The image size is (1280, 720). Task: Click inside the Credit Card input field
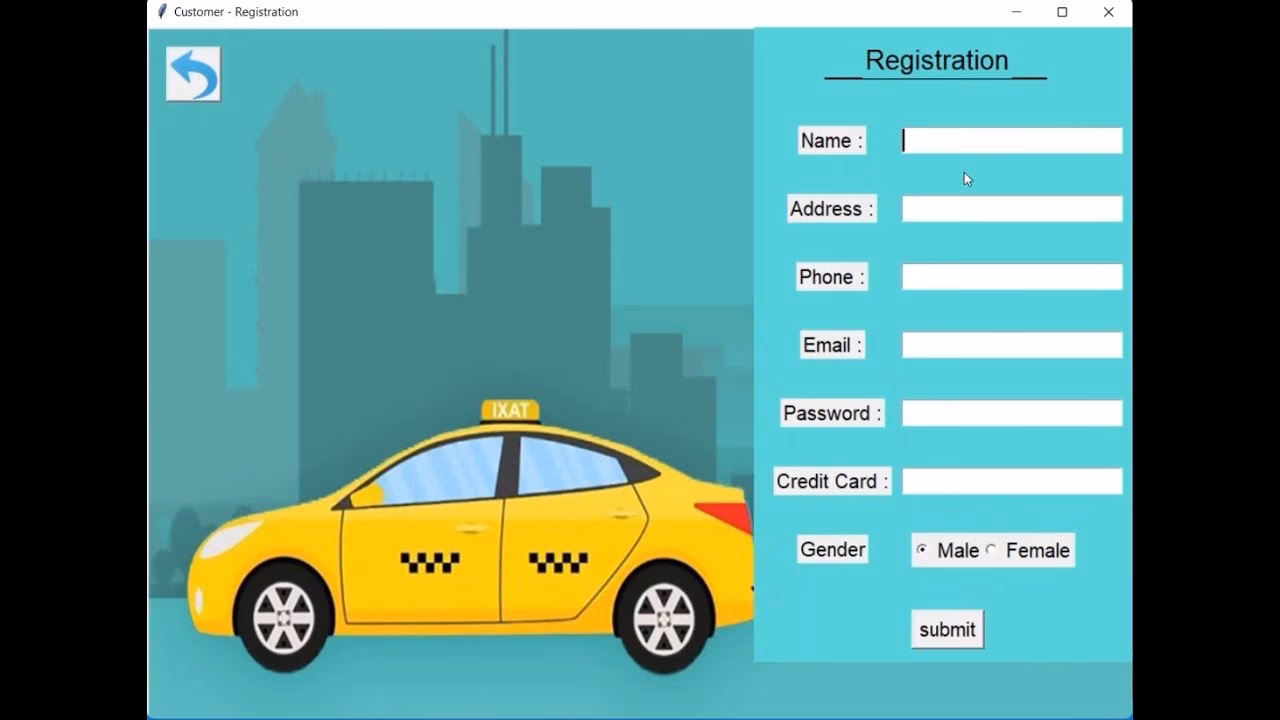[x=1011, y=480]
